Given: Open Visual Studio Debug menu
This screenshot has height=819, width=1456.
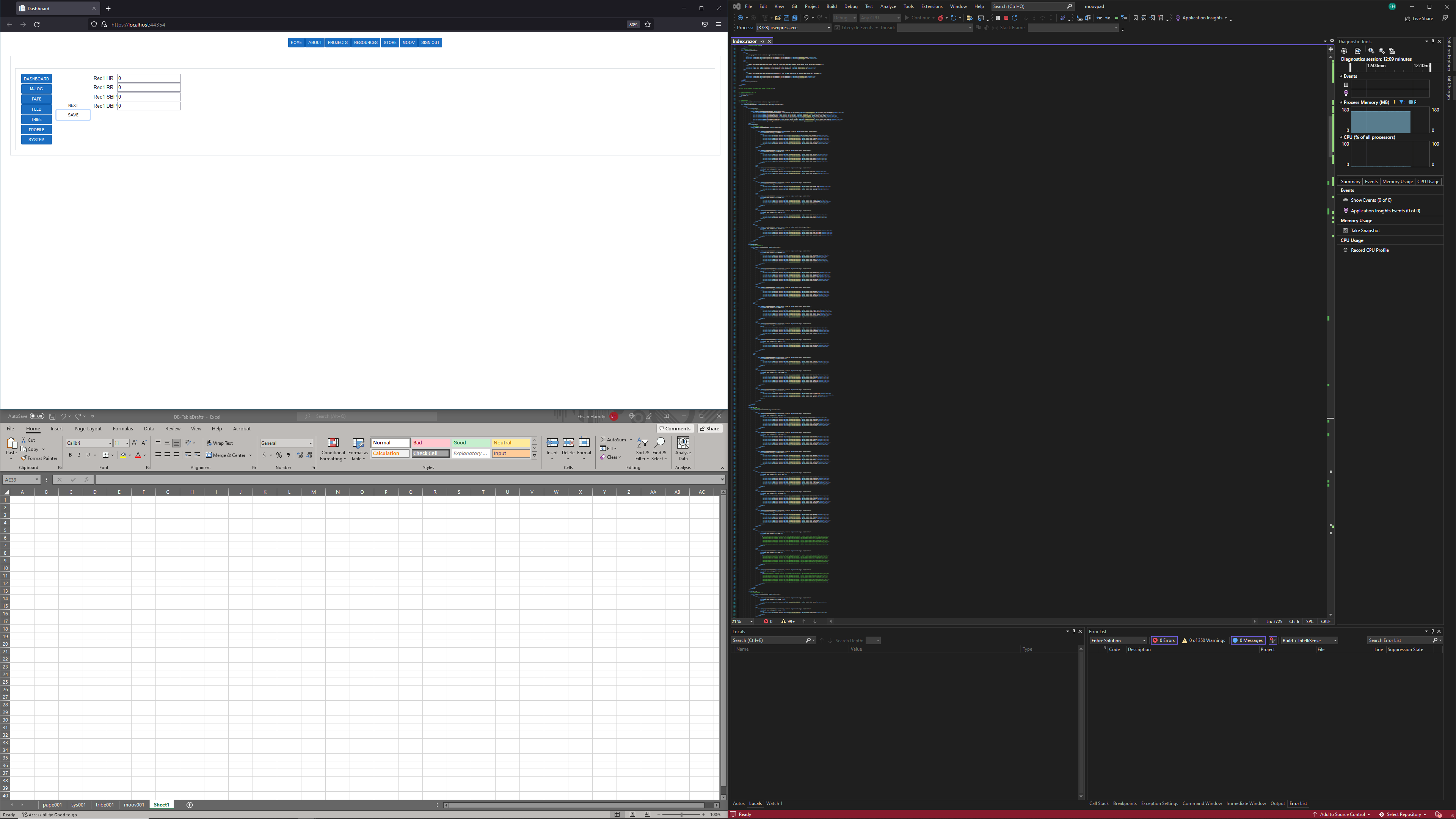Looking at the screenshot, I should (x=850, y=6).
